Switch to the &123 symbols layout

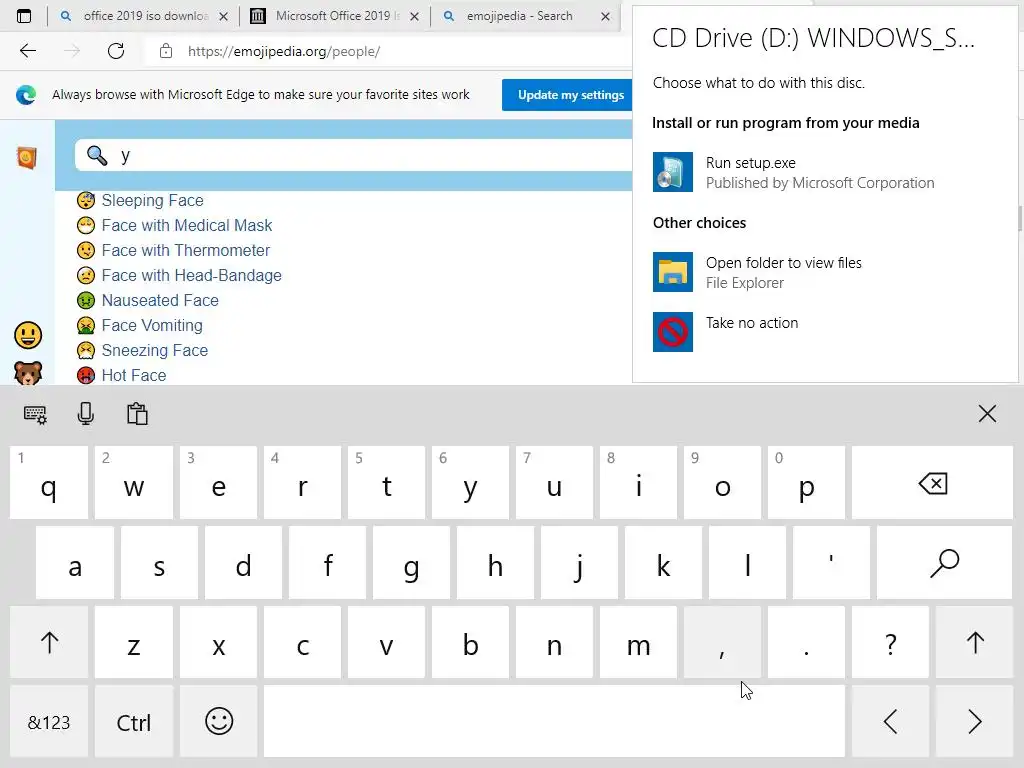coord(49,722)
